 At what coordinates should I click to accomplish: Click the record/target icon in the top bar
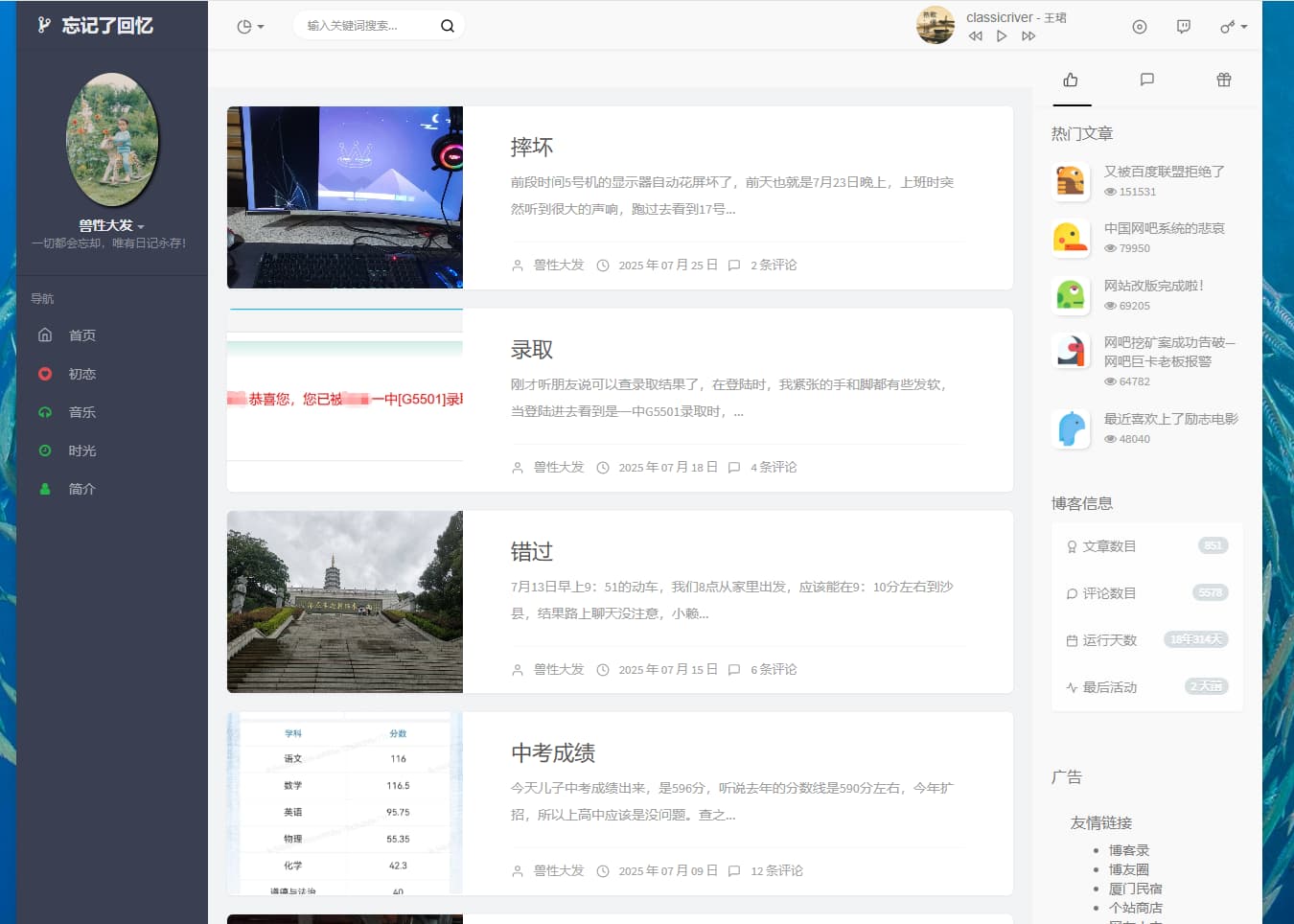1140,27
